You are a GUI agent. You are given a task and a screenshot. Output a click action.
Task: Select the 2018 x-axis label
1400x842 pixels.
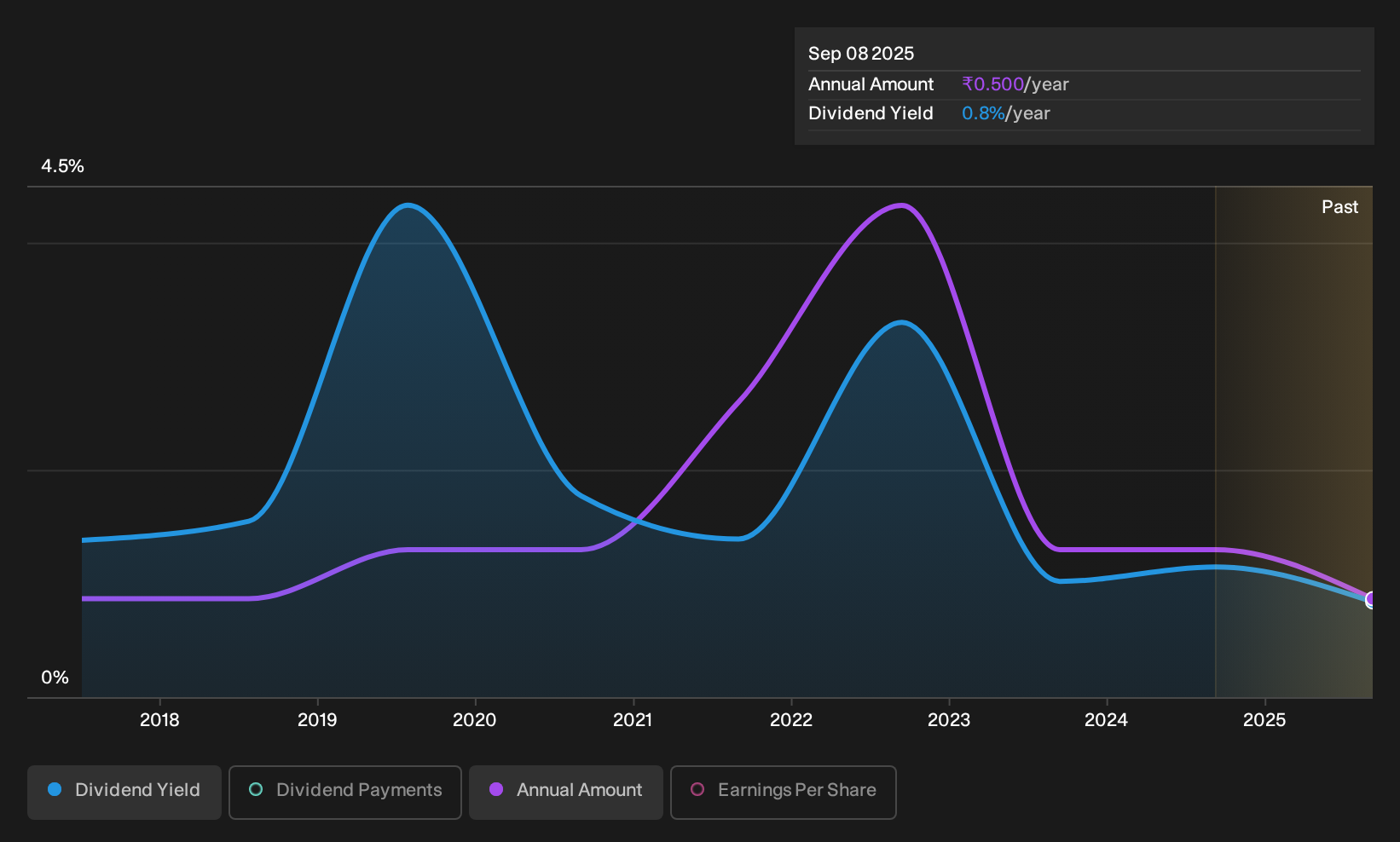pos(159,720)
